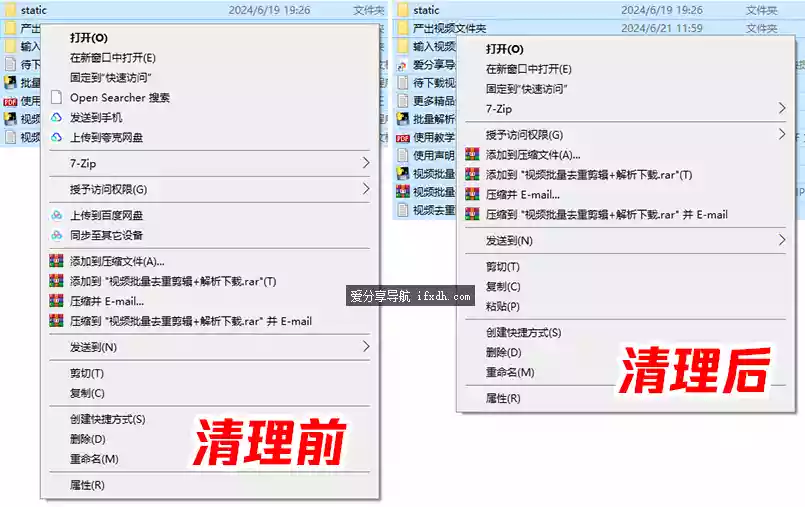
Task: Choose 创建快捷方式(S) in the right menu
Action: [x=524, y=333]
